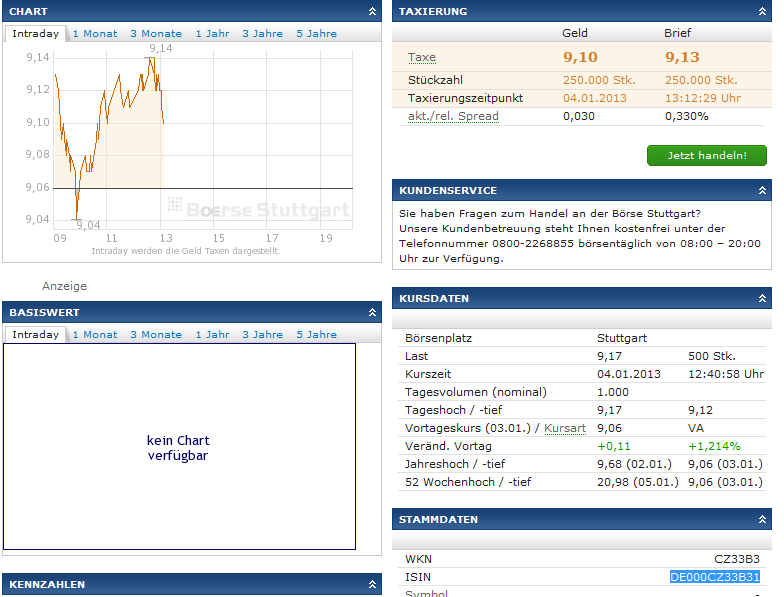Click the percentage change +1,214%
Image resolution: width=784 pixels, height=597 pixels.
pyautogui.click(x=714, y=446)
